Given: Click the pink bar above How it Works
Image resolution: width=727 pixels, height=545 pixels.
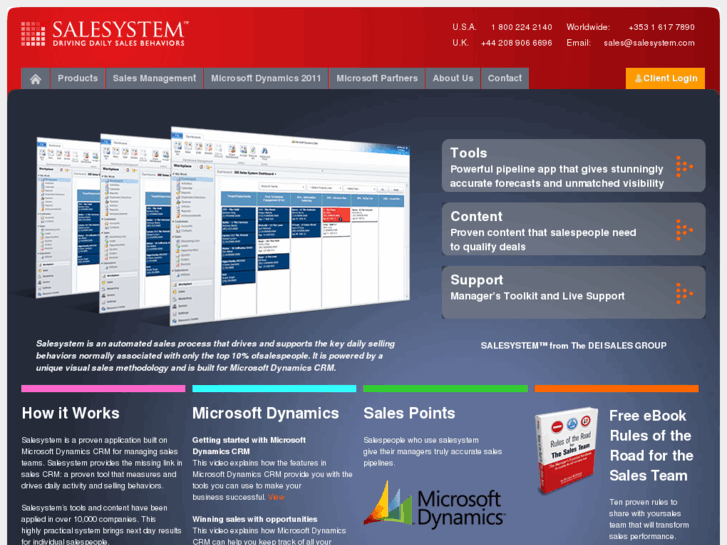Looking at the screenshot, I should (x=103, y=389).
